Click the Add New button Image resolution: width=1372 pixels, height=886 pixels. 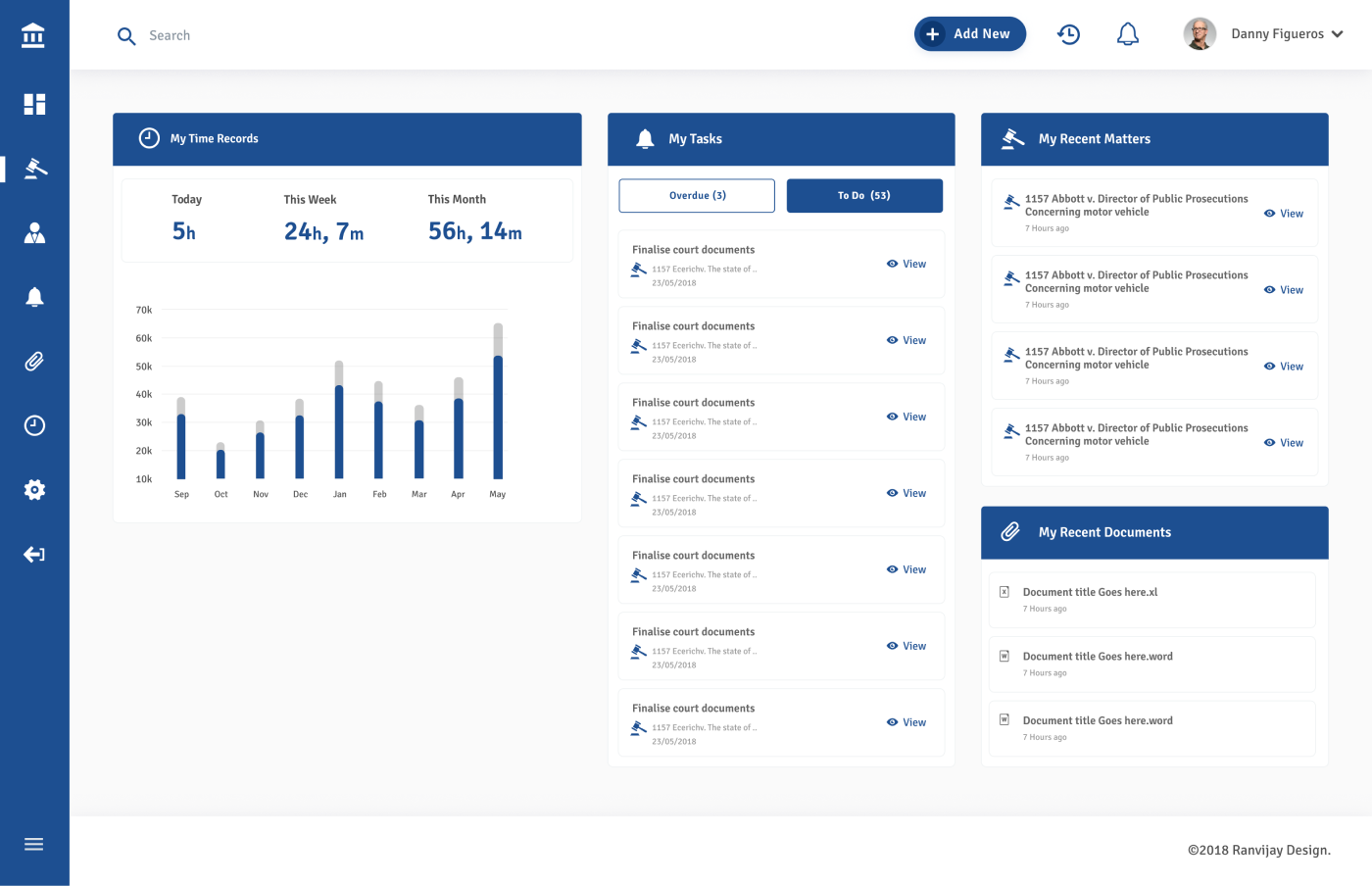click(x=969, y=34)
